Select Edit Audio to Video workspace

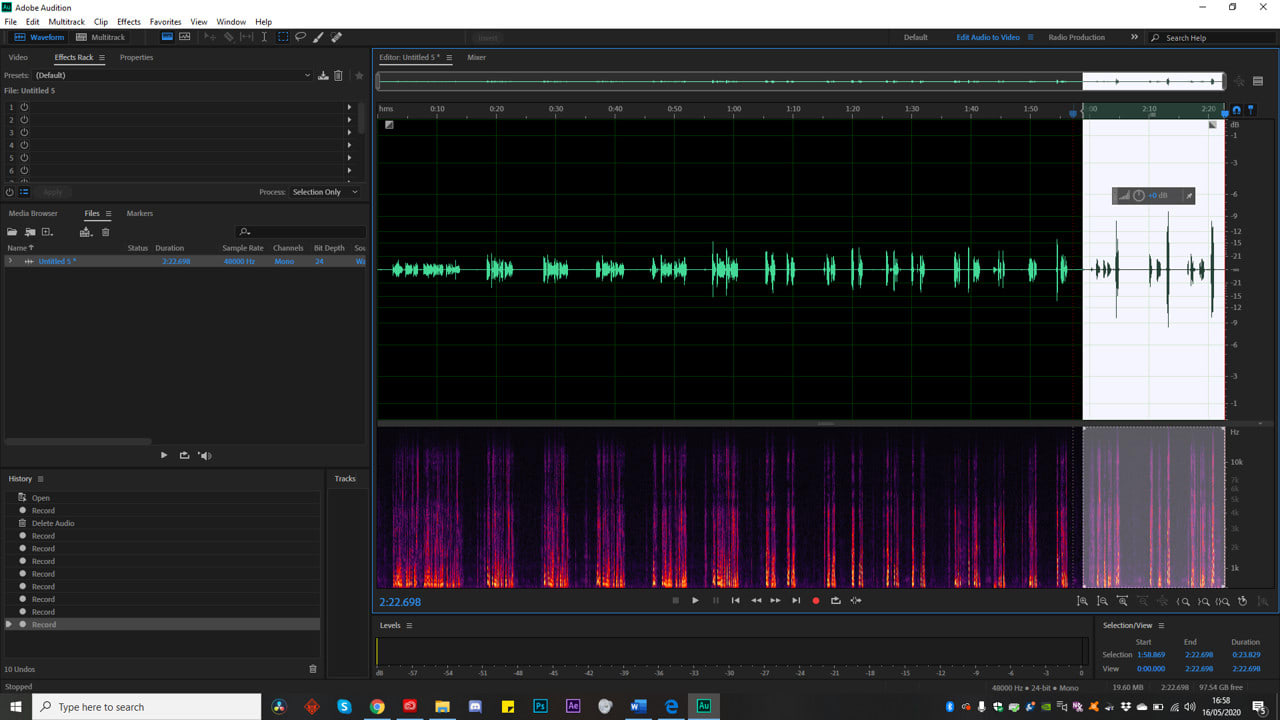(988, 37)
